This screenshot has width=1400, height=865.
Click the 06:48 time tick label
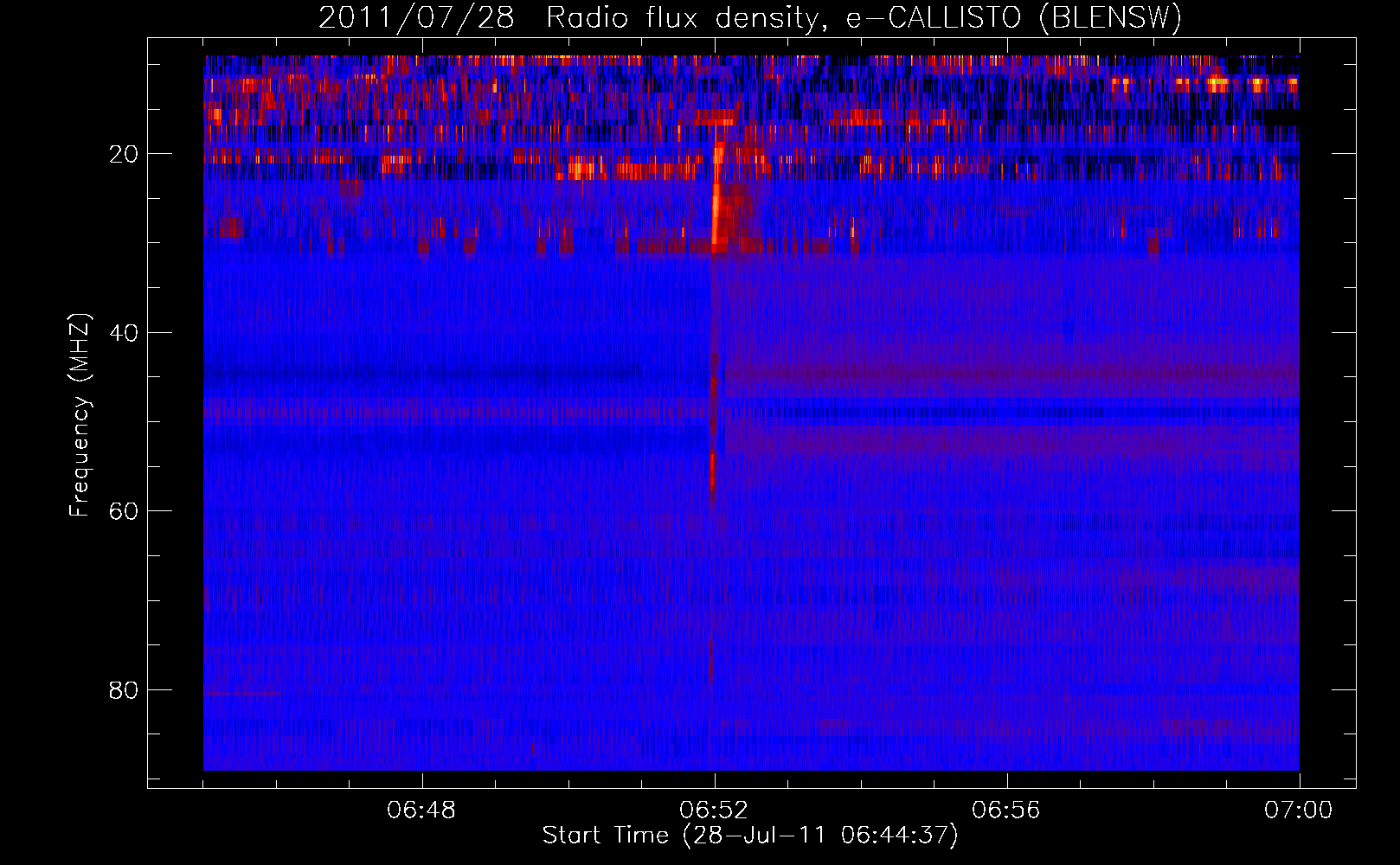pos(422,811)
